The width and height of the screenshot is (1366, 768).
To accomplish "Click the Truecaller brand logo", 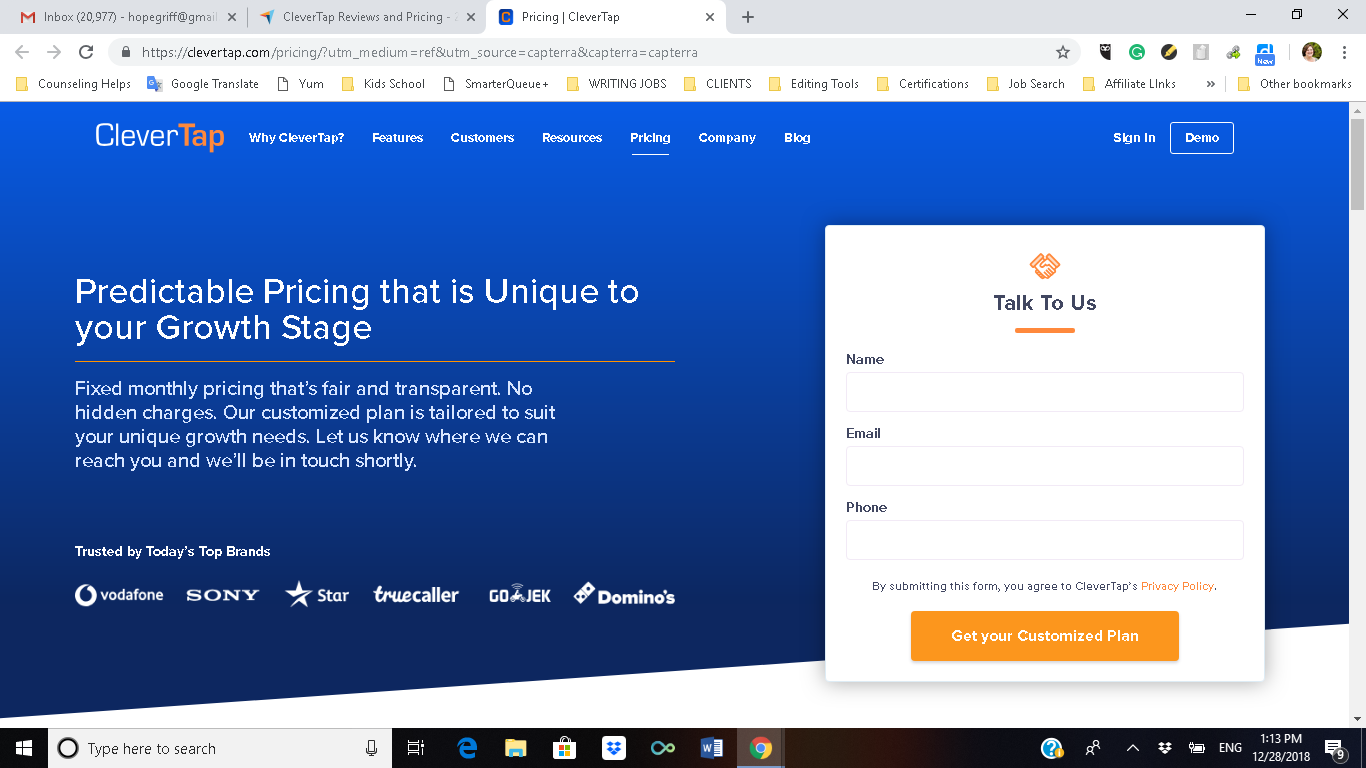I will (416, 595).
